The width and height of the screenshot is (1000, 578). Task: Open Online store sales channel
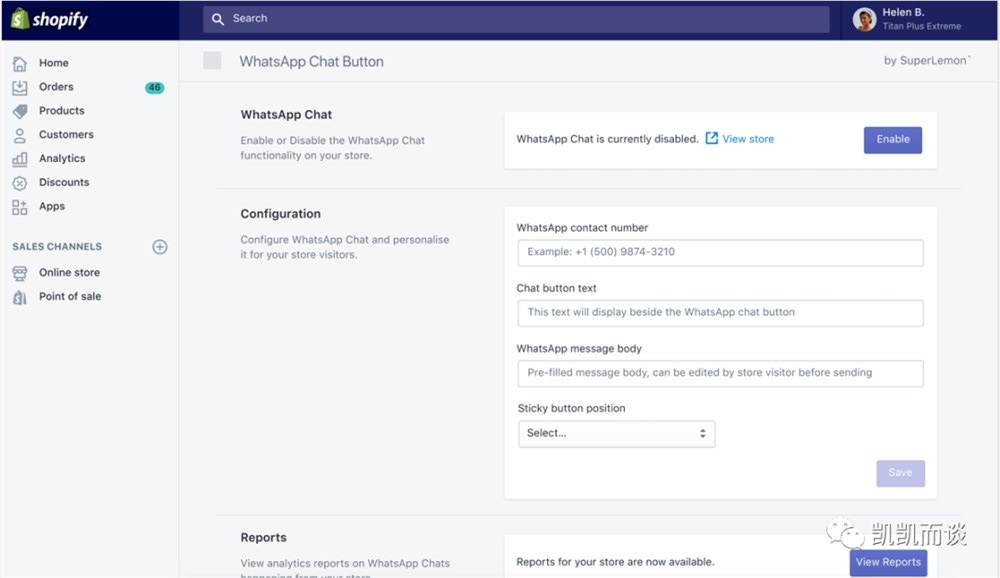point(70,272)
